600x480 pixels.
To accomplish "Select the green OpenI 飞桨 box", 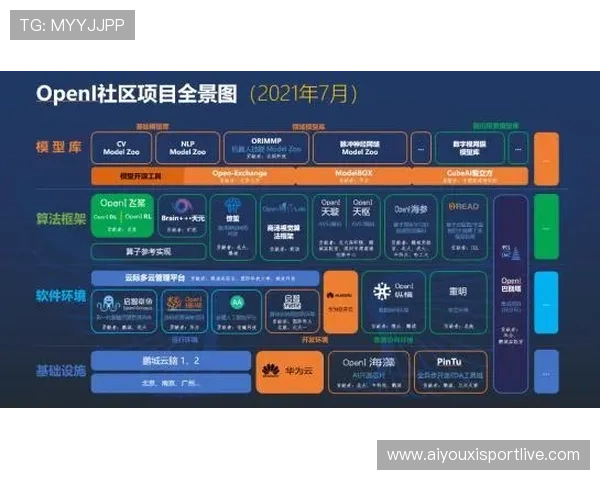I will click(x=122, y=216).
